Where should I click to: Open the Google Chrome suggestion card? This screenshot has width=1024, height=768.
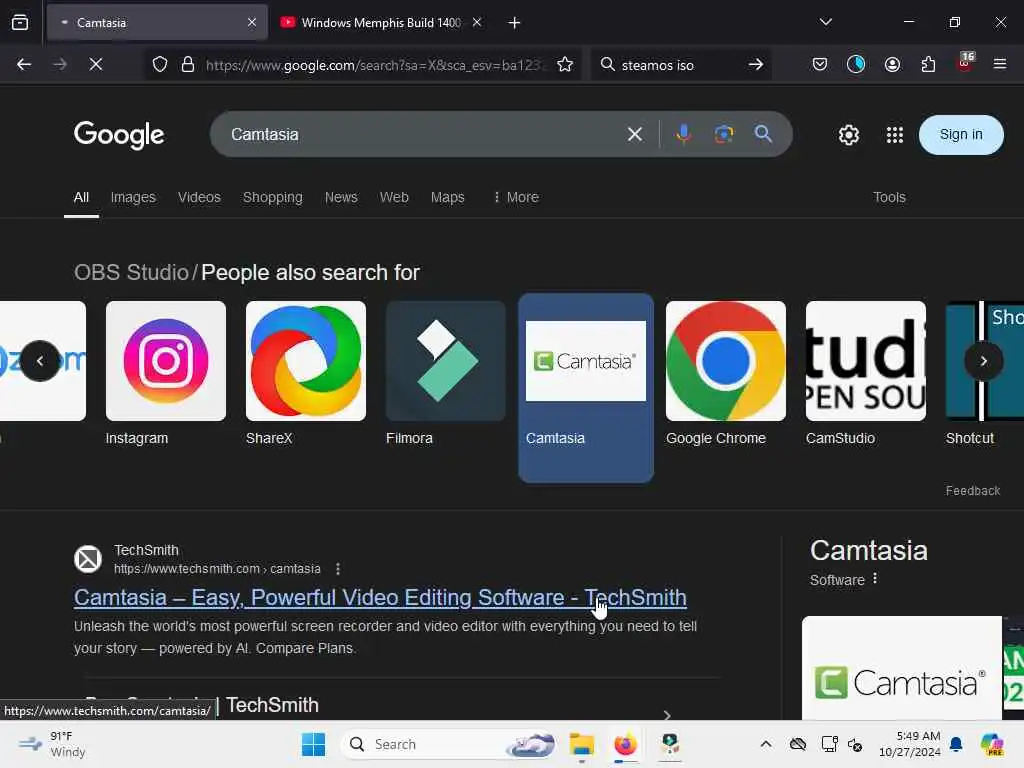[x=726, y=374]
